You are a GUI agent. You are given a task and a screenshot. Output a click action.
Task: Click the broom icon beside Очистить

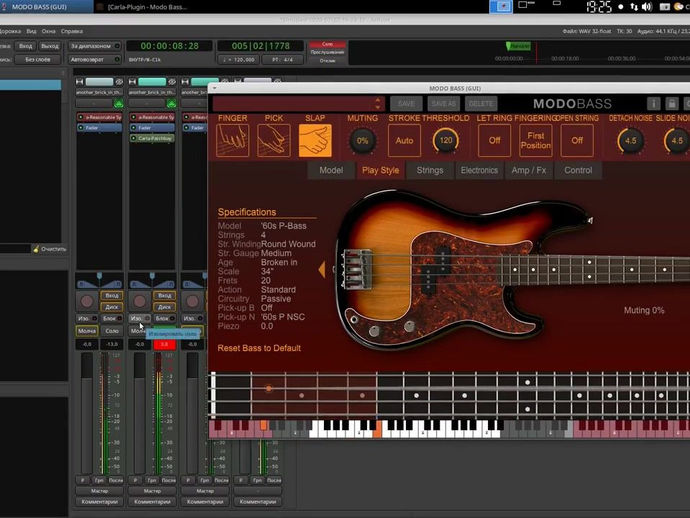tap(36, 249)
